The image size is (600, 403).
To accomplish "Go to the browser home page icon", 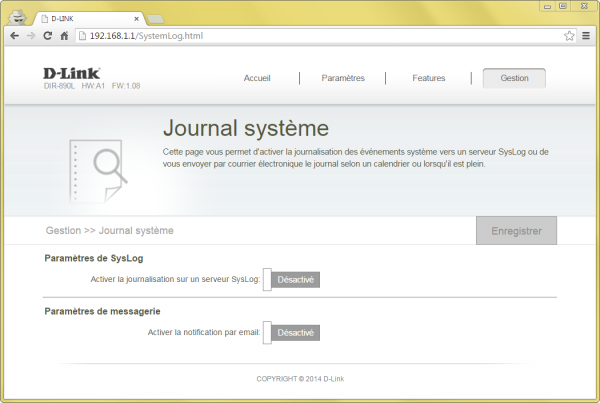I will coord(64,35).
